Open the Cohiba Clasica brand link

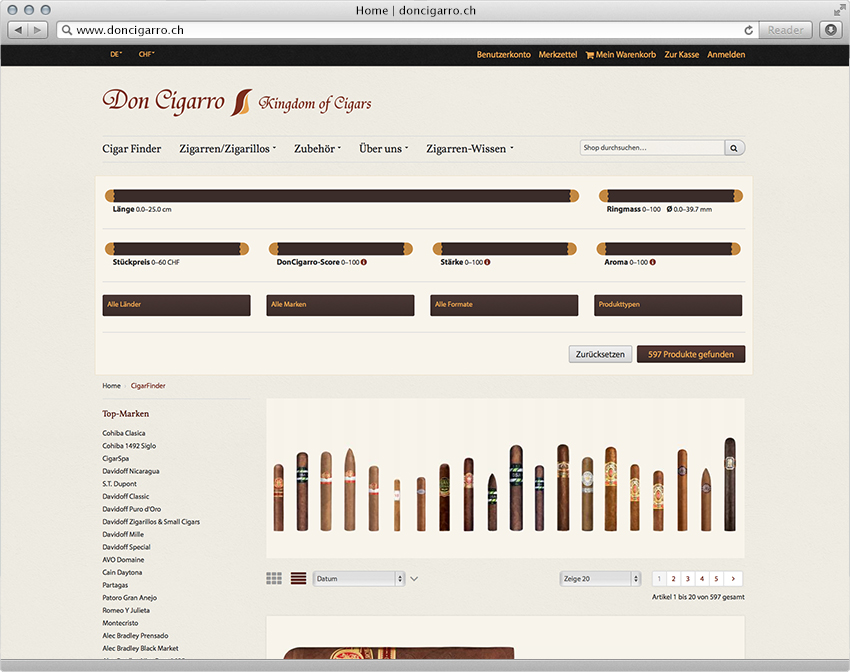[x=124, y=433]
